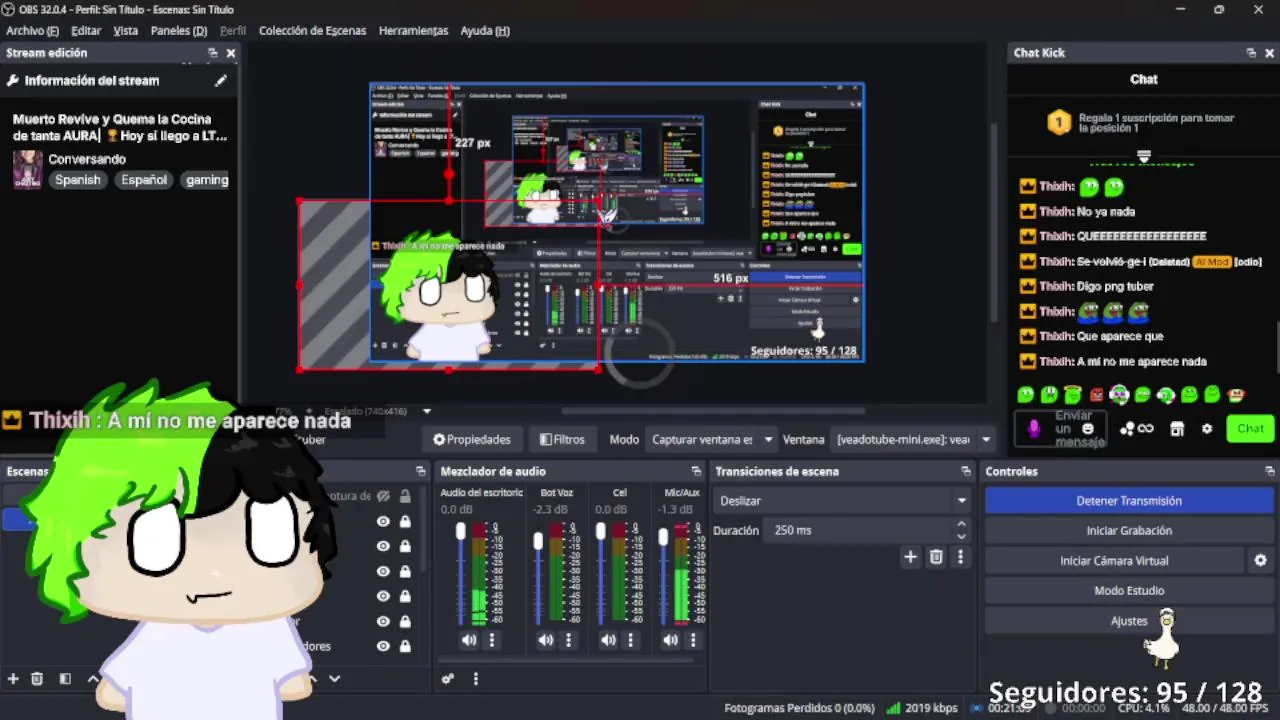The width and height of the screenshot is (1280, 720).
Task: Open the Paneles menu
Action: tap(179, 31)
